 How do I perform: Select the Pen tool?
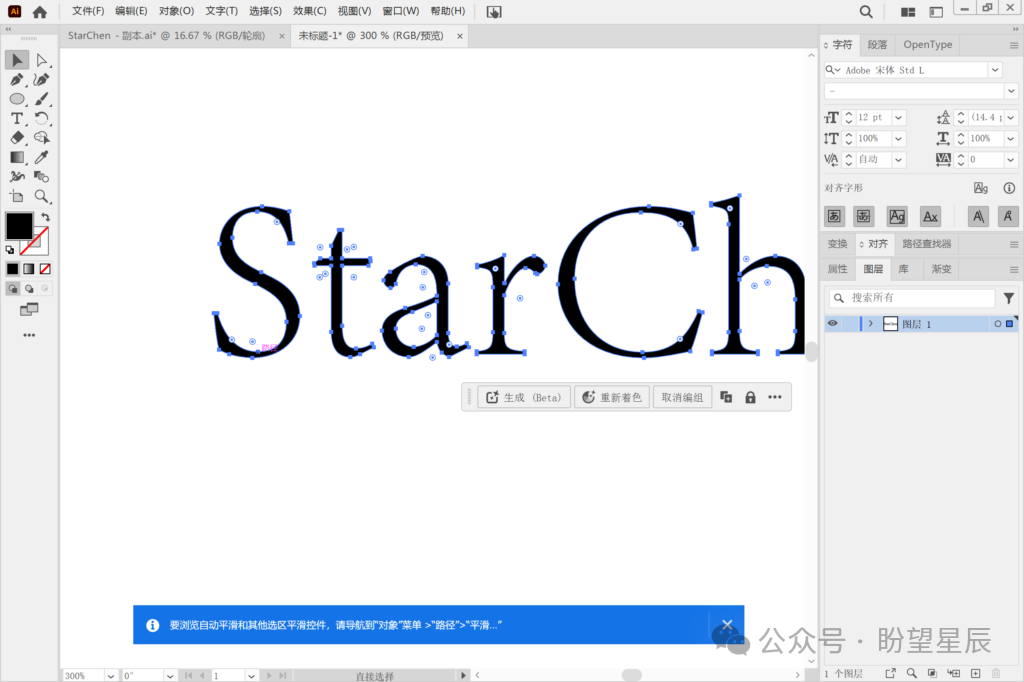coord(17,80)
